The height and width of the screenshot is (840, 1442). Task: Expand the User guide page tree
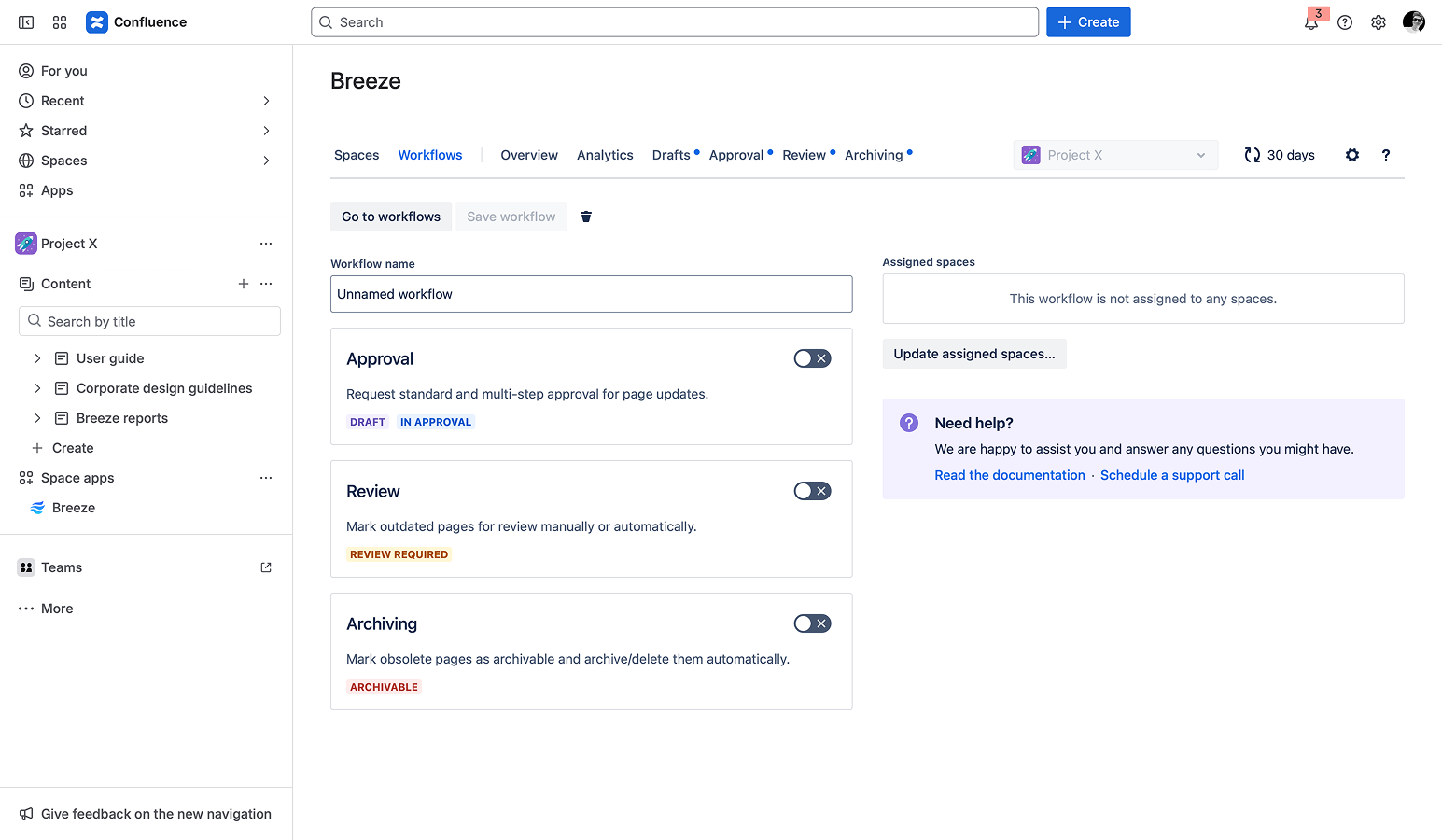pyautogui.click(x=36, y=357)
